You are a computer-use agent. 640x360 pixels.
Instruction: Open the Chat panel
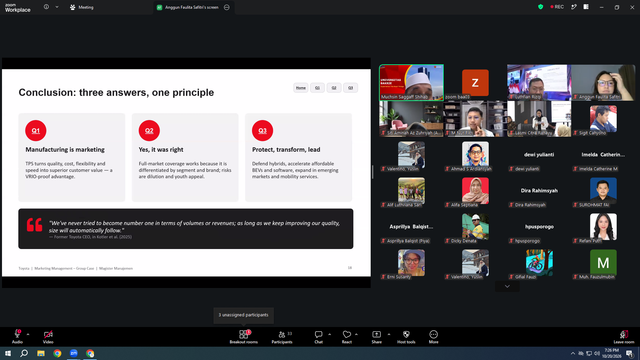pyautogui.click(x=318, y=336)
